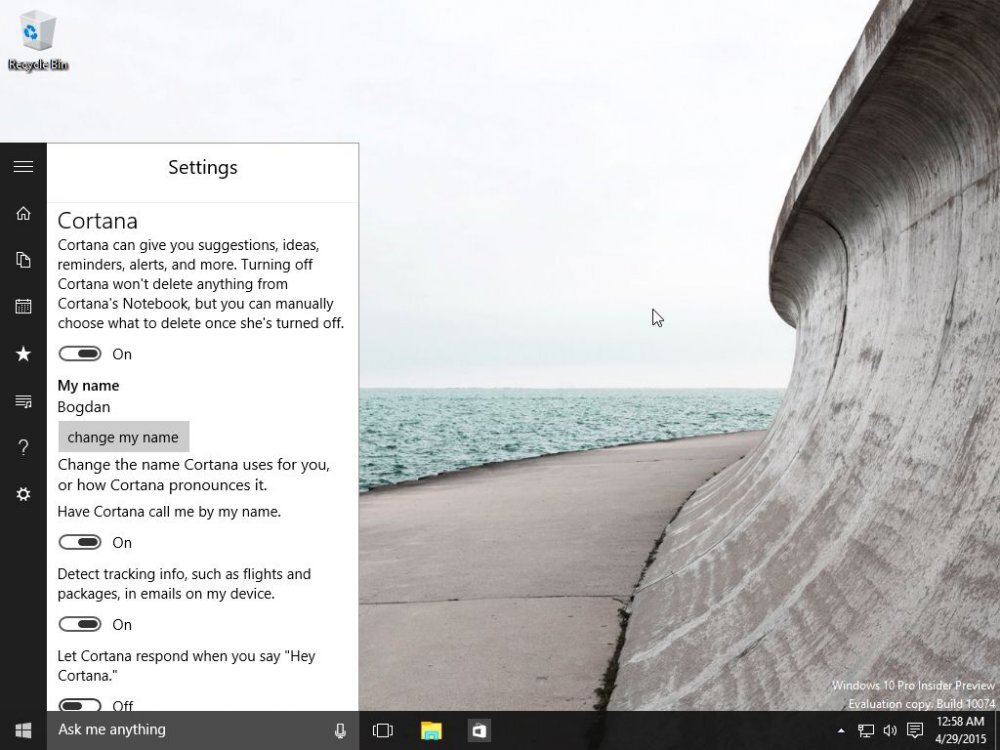This screenshot has width=1000, height=750.
Task: View Reminders in Cortana sidebar
Action: pyautogui.click(x=23, y=306)
